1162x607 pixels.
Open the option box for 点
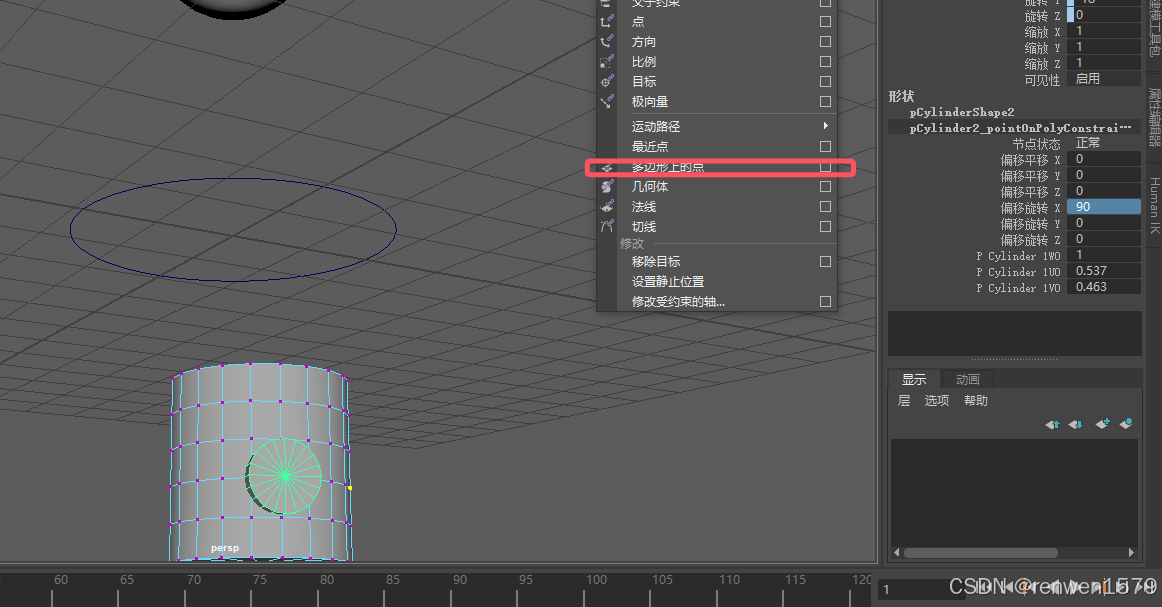pyautogui.click(x=825, y=21)
